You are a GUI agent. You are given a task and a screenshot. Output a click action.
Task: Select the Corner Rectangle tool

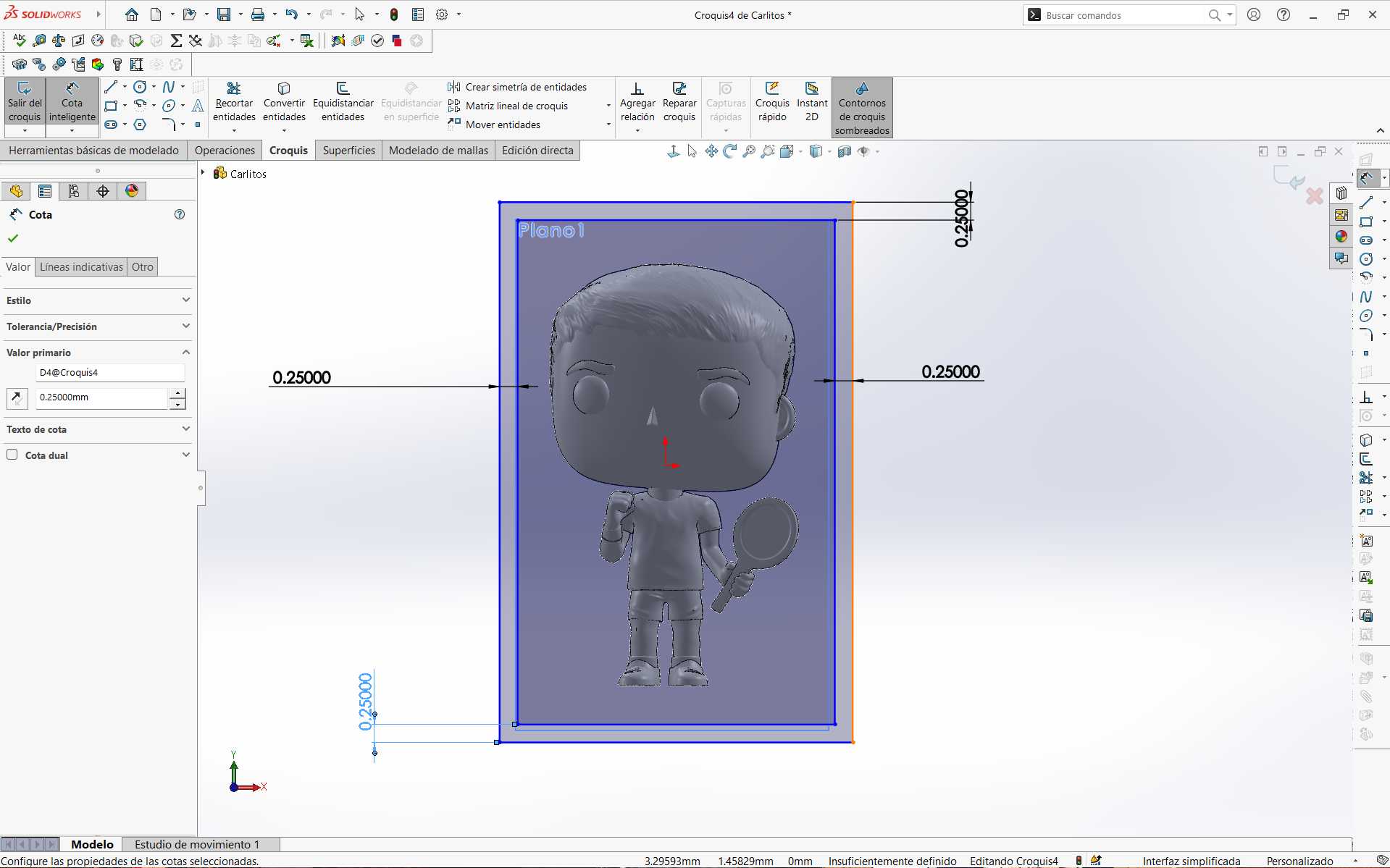click(111, 106)
